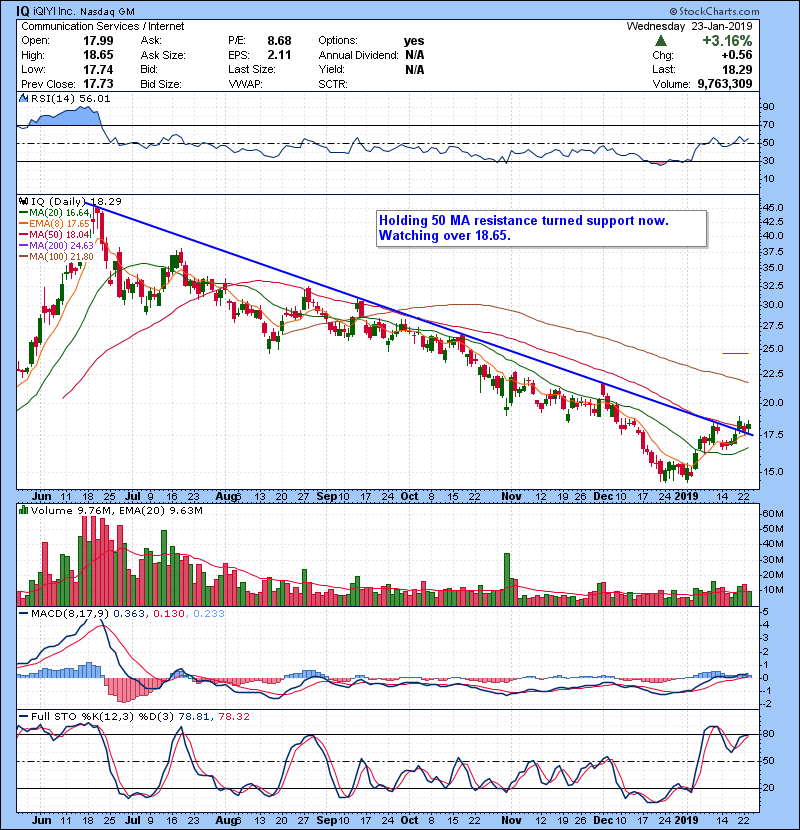800x830 pixels.
Task: Click the iQIYI Inc. Nasdaq GM company name
Action: [84, 11]
